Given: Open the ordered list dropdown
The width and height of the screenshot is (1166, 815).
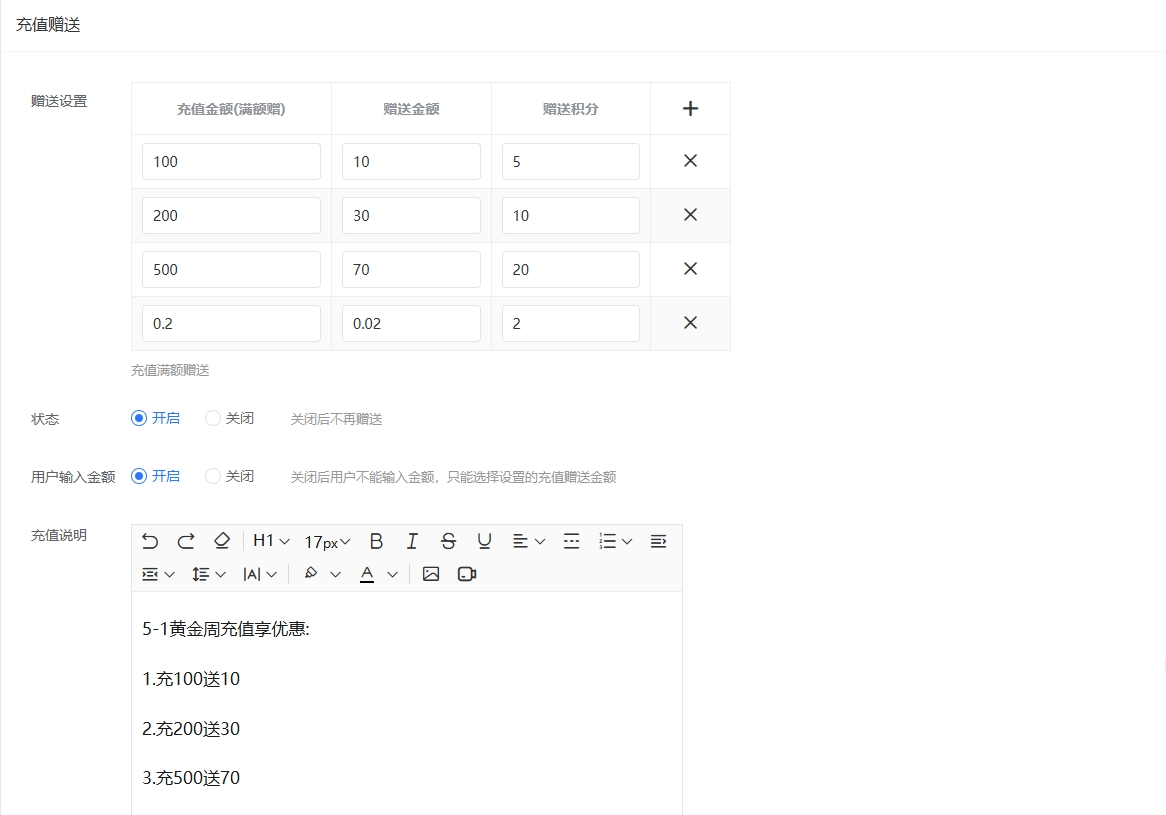Looking at the screenshot, I should pos(615,541).
